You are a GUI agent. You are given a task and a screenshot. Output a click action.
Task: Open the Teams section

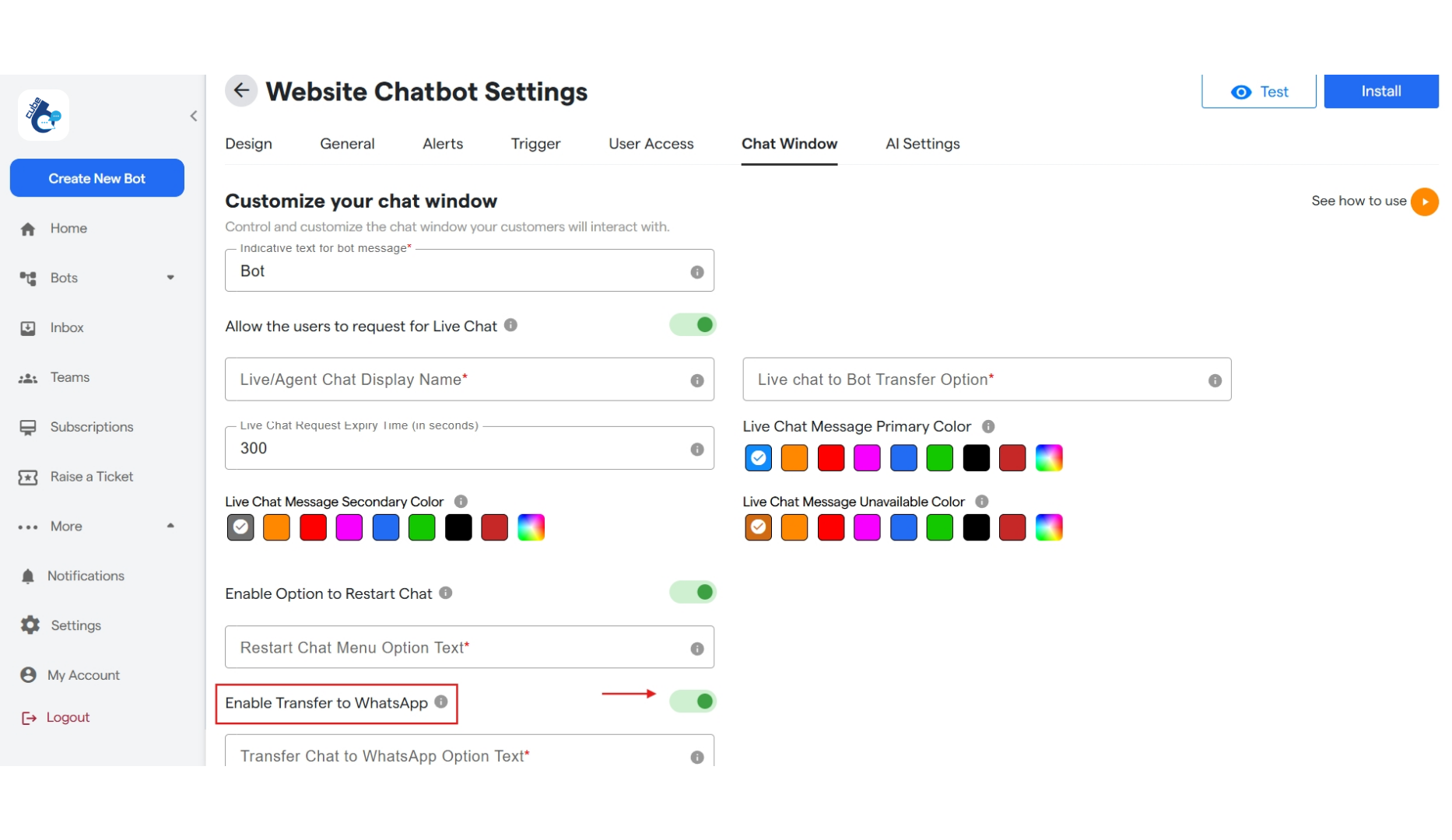pos(68,376)
